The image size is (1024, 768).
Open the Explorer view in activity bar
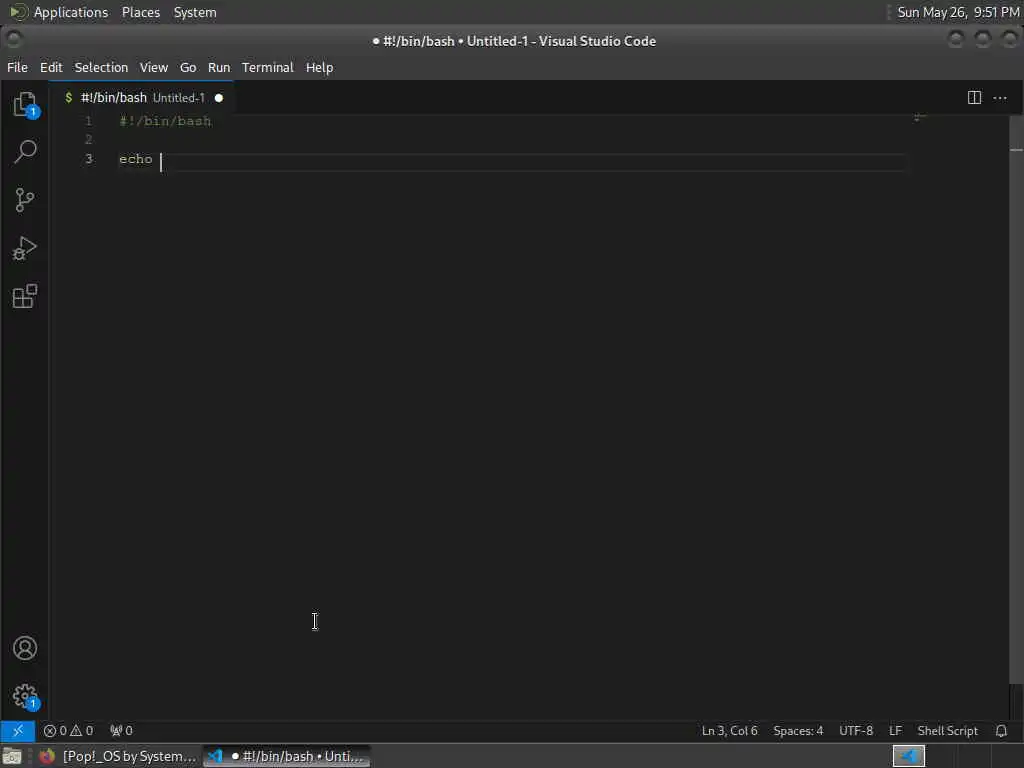[x=25, y=104]
